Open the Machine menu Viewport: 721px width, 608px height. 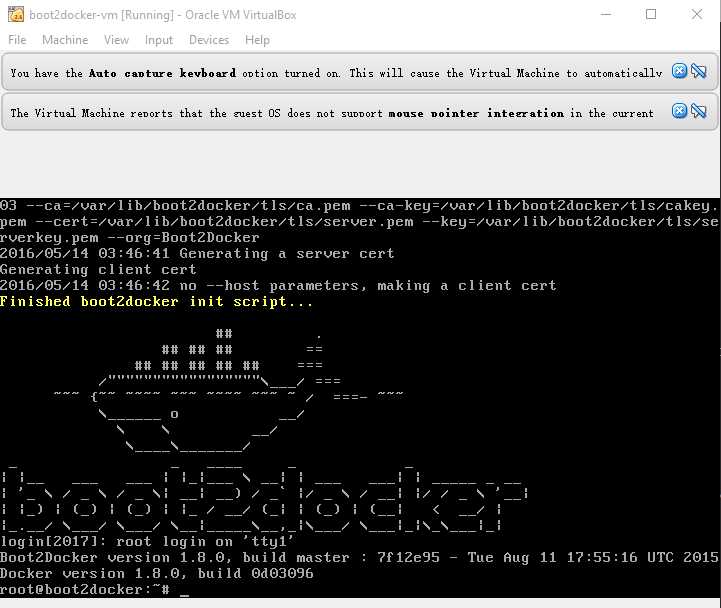coord(65,40)
